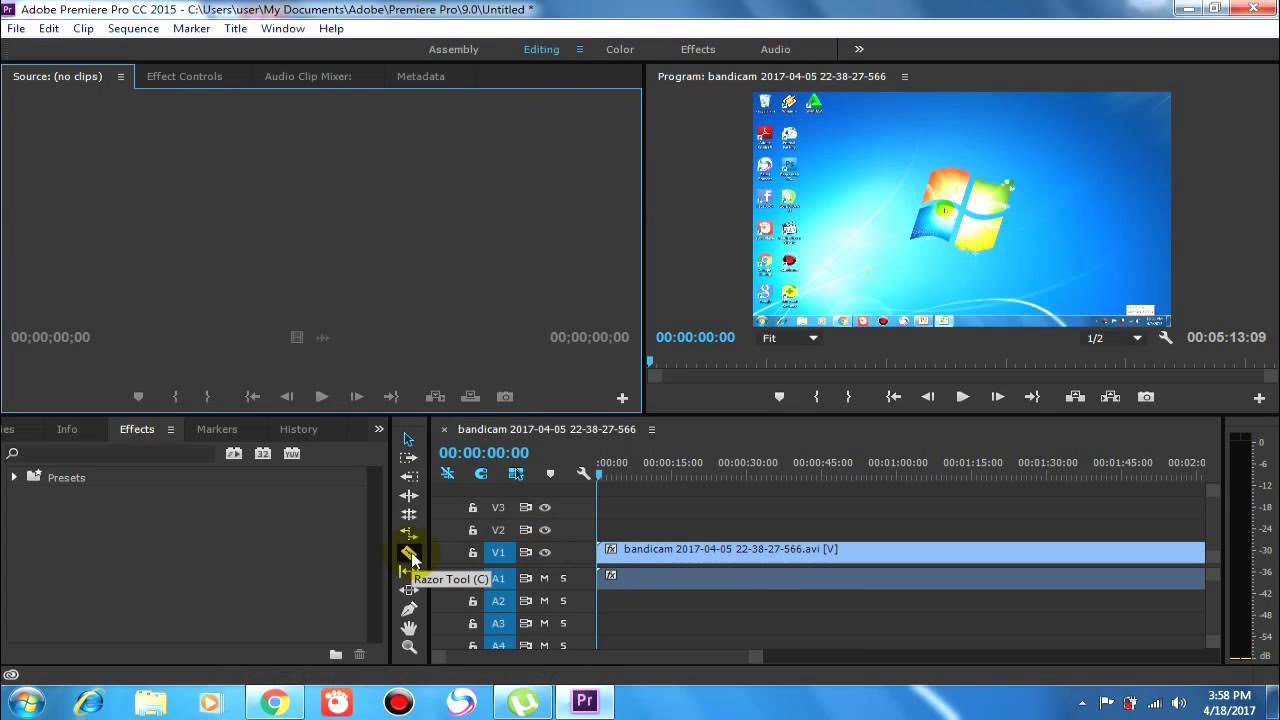Open the Fit zoom level dropdown

pos(791,338)
